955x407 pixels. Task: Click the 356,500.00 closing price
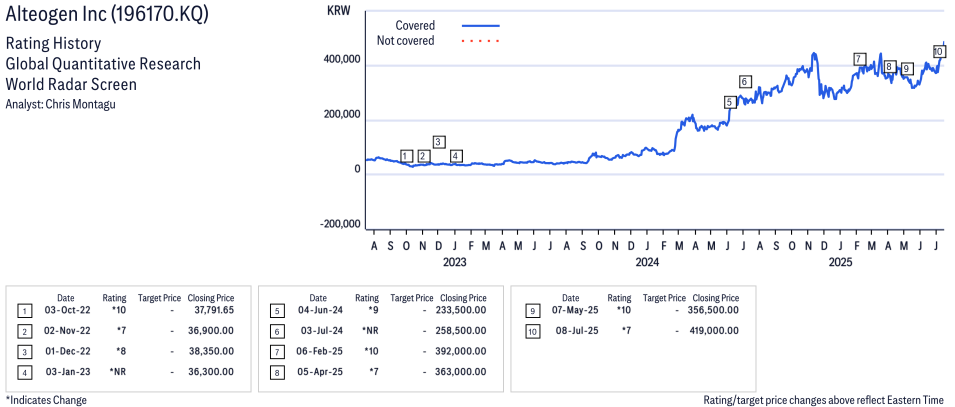click(x=714, y=311)
